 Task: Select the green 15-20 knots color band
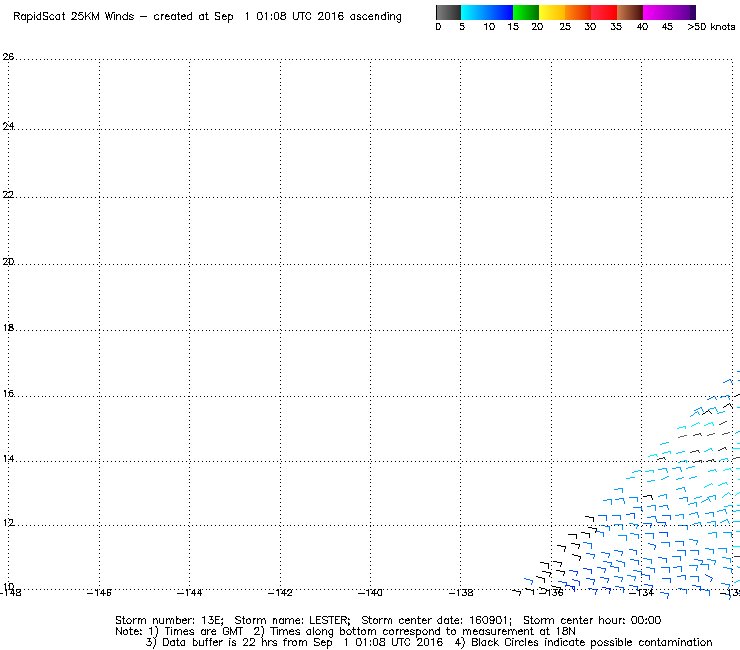[526, 12]
